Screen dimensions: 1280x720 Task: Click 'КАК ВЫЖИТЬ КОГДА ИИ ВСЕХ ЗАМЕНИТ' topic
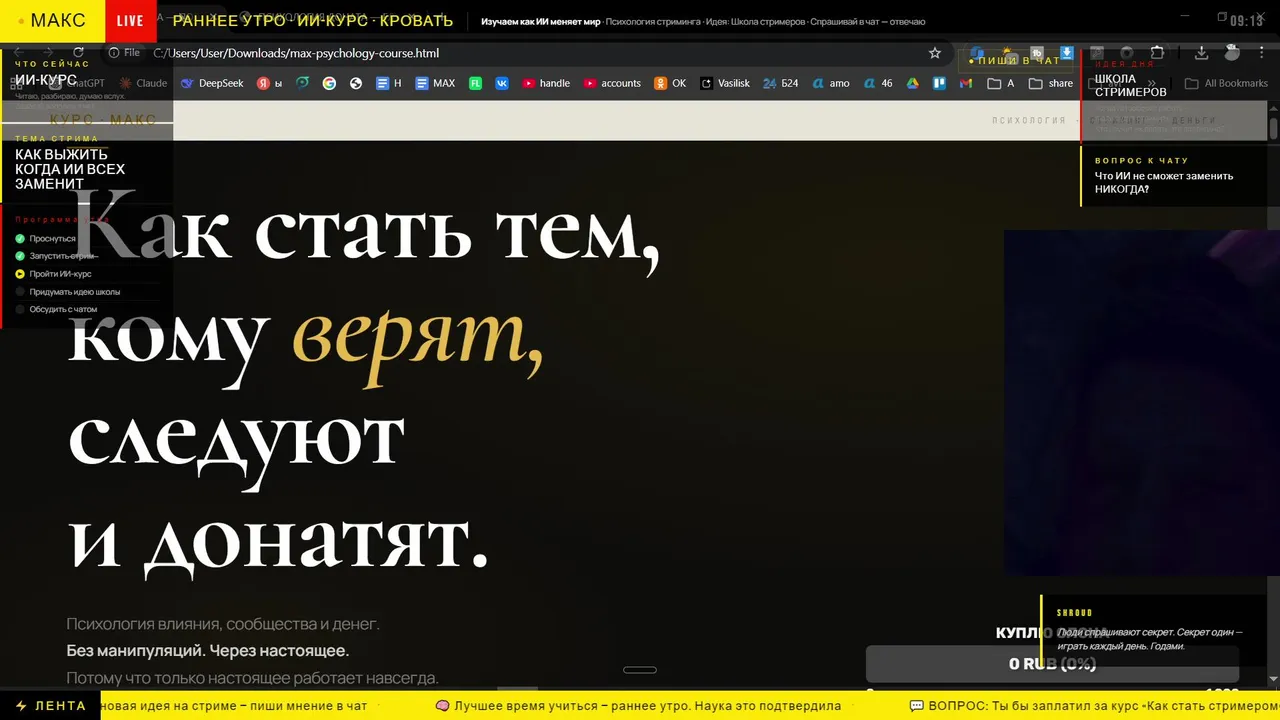[x=70, y=169]
